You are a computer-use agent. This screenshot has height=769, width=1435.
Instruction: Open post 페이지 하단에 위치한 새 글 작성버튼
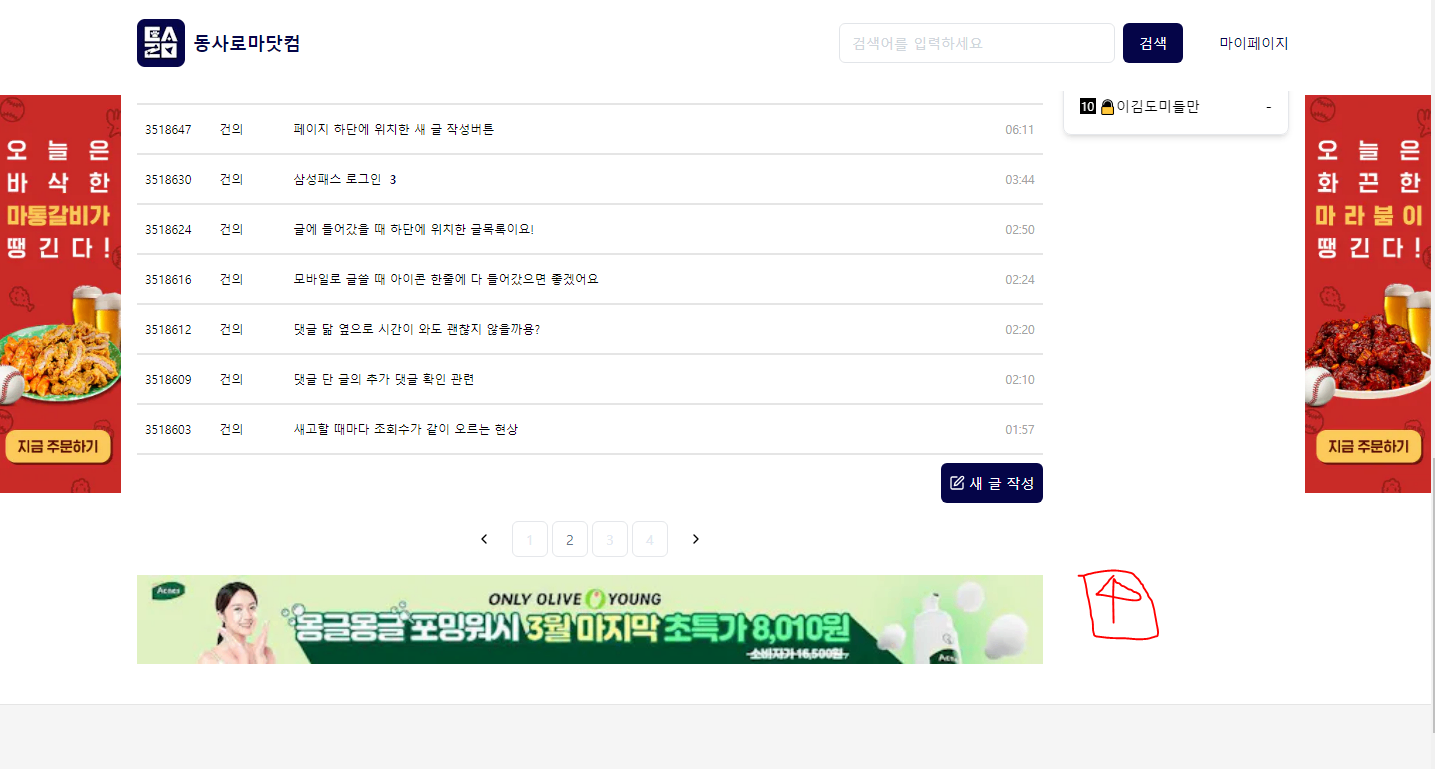[x=394, y=129]
